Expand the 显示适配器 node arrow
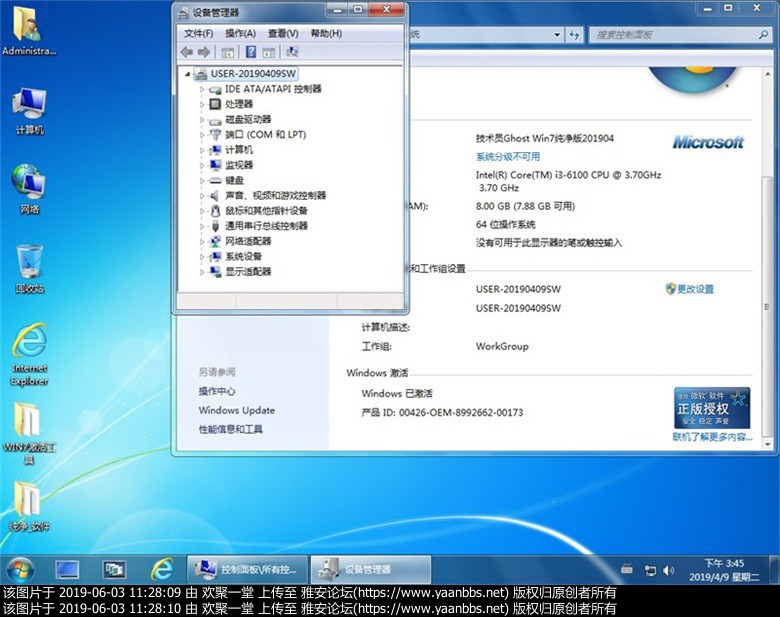Viewport: 780px width, 617px height. pyautogui.click(x=202, y=272)
